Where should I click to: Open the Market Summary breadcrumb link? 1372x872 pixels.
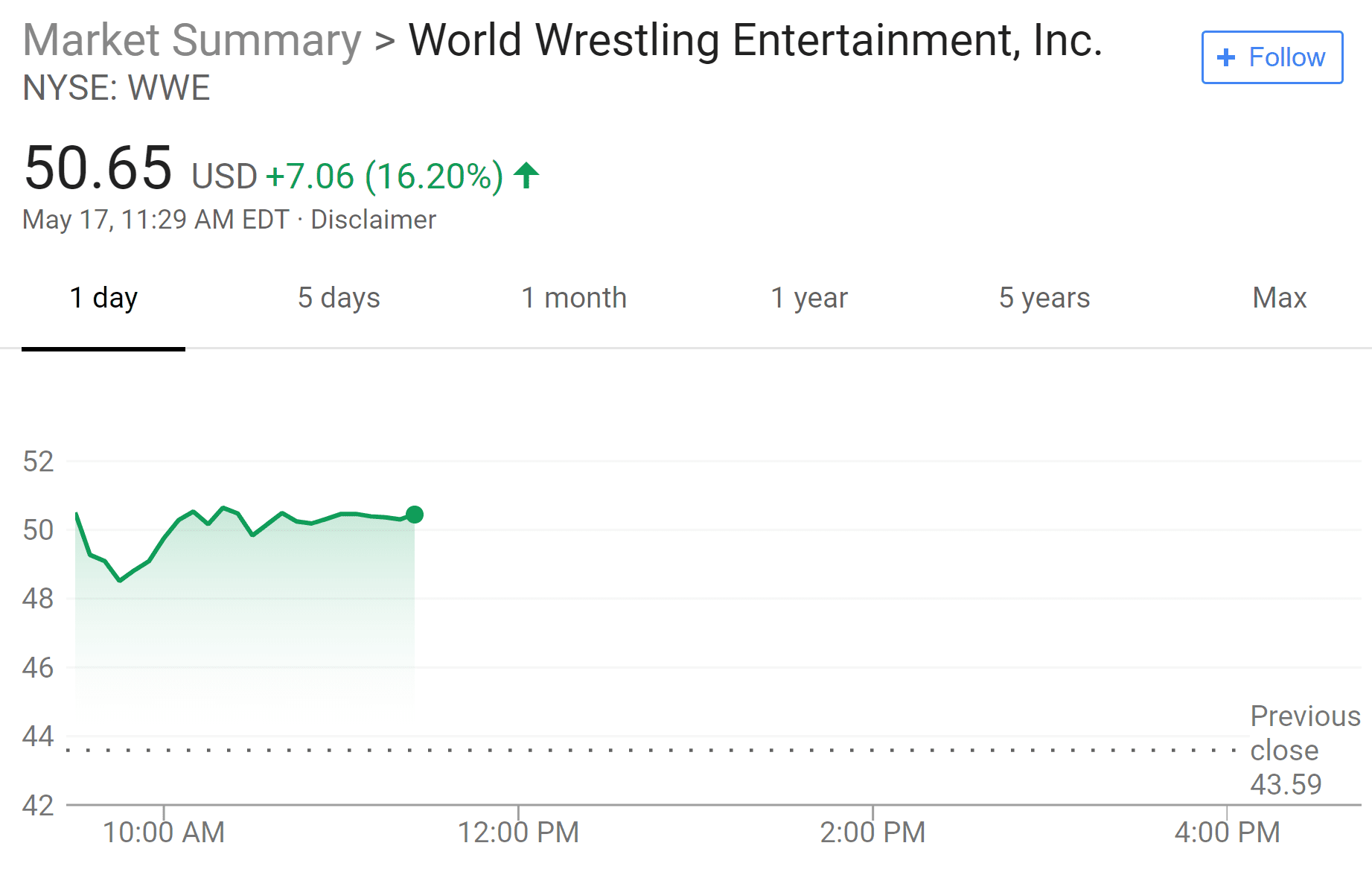[x=192, y=40]
